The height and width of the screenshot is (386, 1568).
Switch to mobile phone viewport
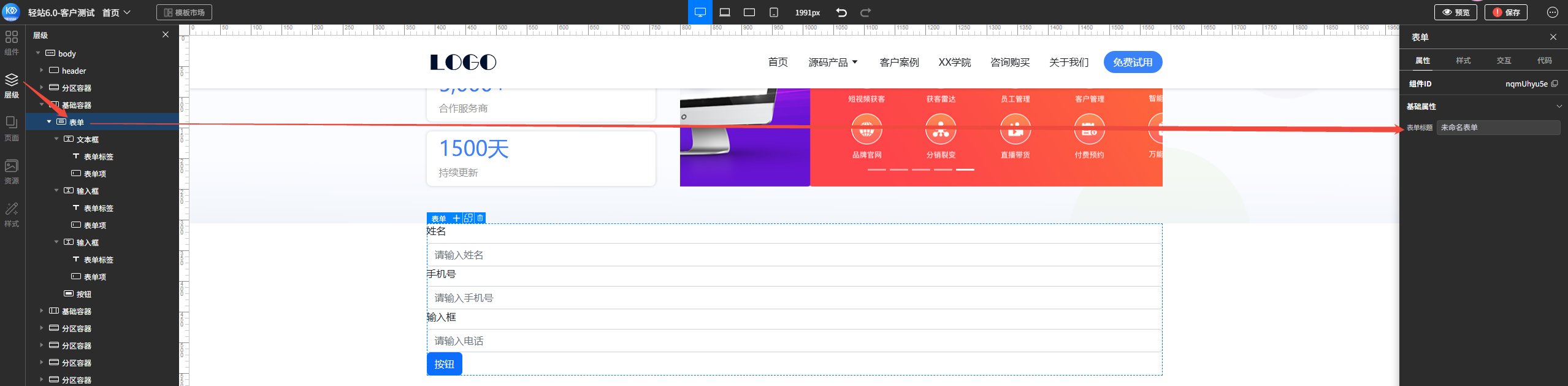pyautogui.click(x=774, y=12)
